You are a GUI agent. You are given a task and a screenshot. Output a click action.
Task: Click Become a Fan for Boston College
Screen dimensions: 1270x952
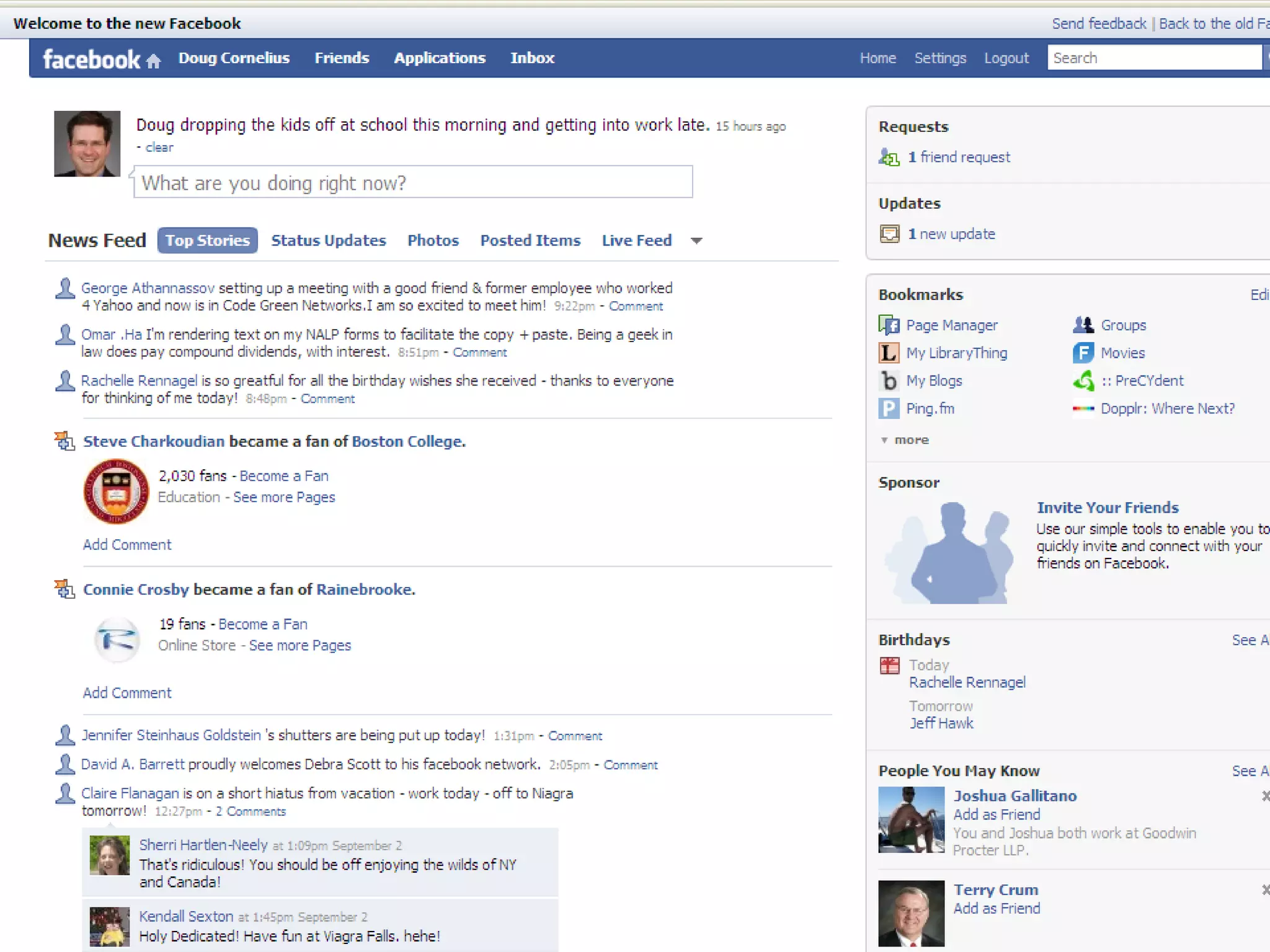(x=284, y=476)
